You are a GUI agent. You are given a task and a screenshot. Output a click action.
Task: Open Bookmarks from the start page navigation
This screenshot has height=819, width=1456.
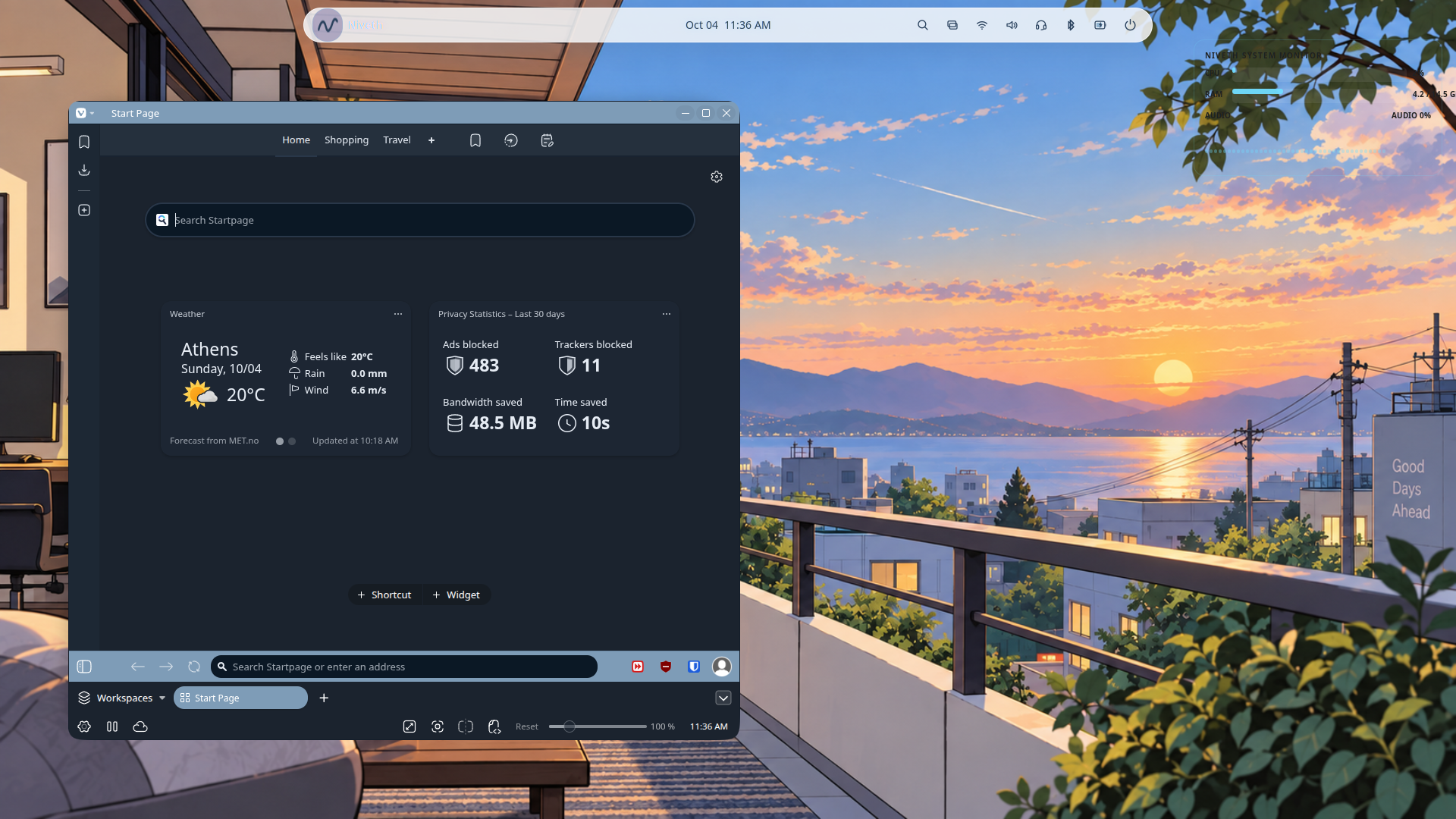[475, 140]
